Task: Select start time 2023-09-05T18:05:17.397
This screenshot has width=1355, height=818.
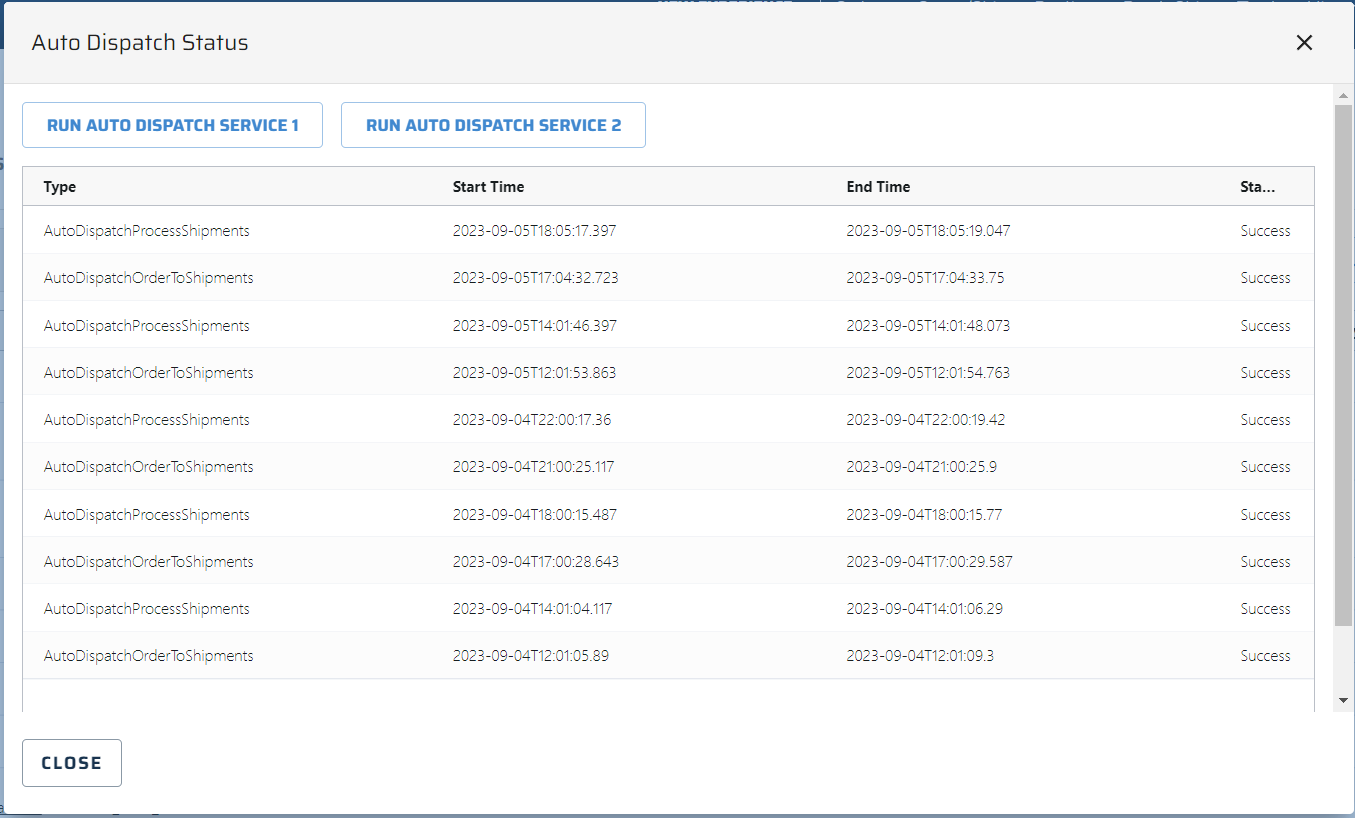Action: [535, 231]
